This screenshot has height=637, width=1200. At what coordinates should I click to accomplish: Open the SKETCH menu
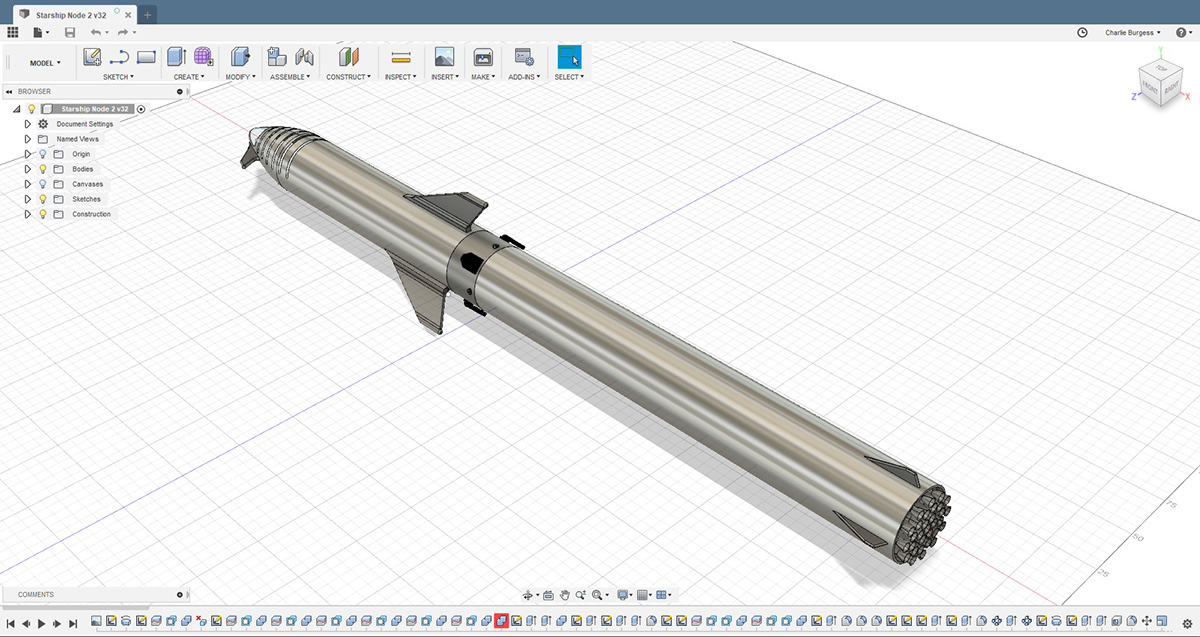[x=118, y=77]
